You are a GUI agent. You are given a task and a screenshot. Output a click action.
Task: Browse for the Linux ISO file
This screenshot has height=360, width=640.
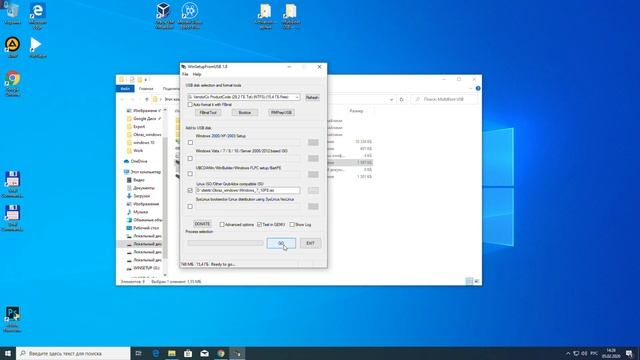(x=313, y=190)
